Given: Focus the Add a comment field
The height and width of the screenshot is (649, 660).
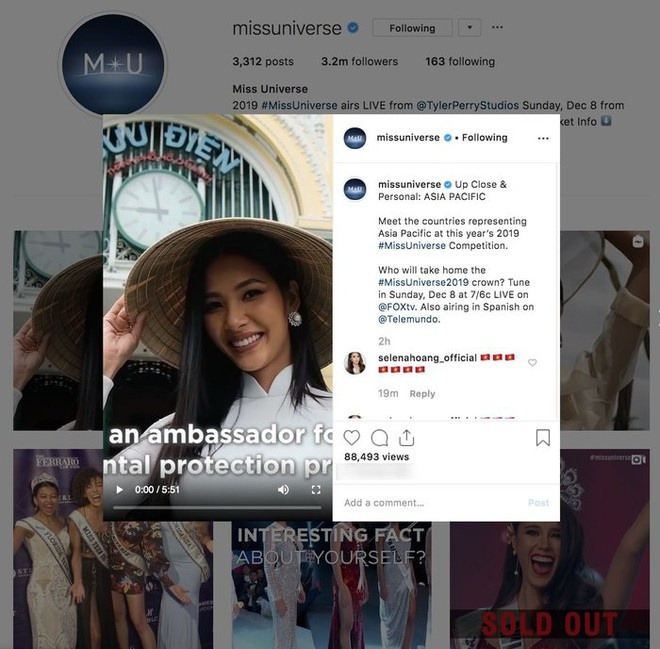Looking at the screenshot, I should pos(431,503).
